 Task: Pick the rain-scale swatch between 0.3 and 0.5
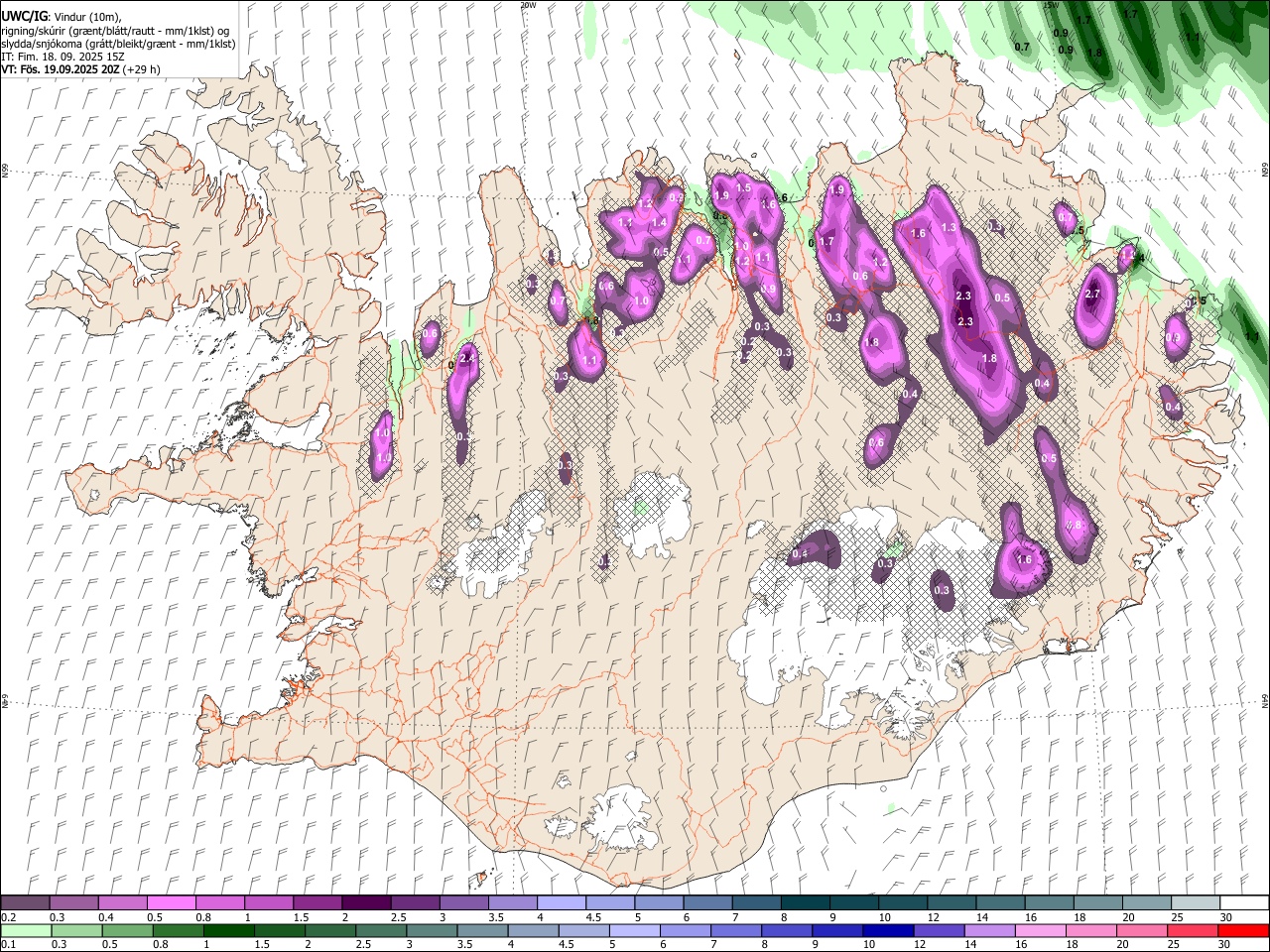76,930
